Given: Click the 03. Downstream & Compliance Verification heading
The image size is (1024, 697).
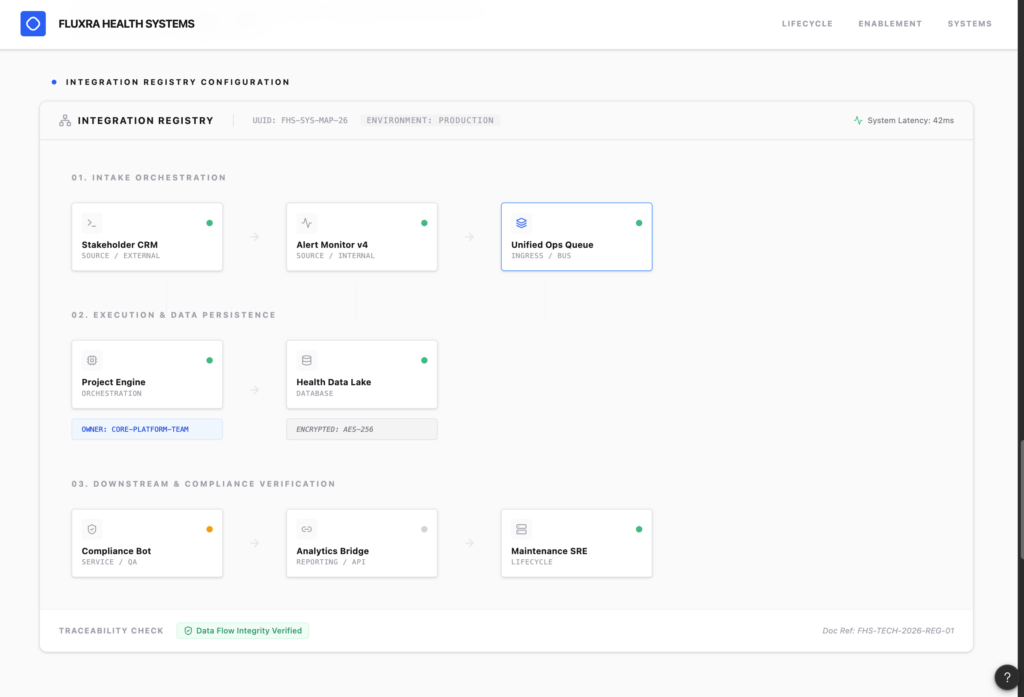Looking at the screenshot, I should coord(203,483).
